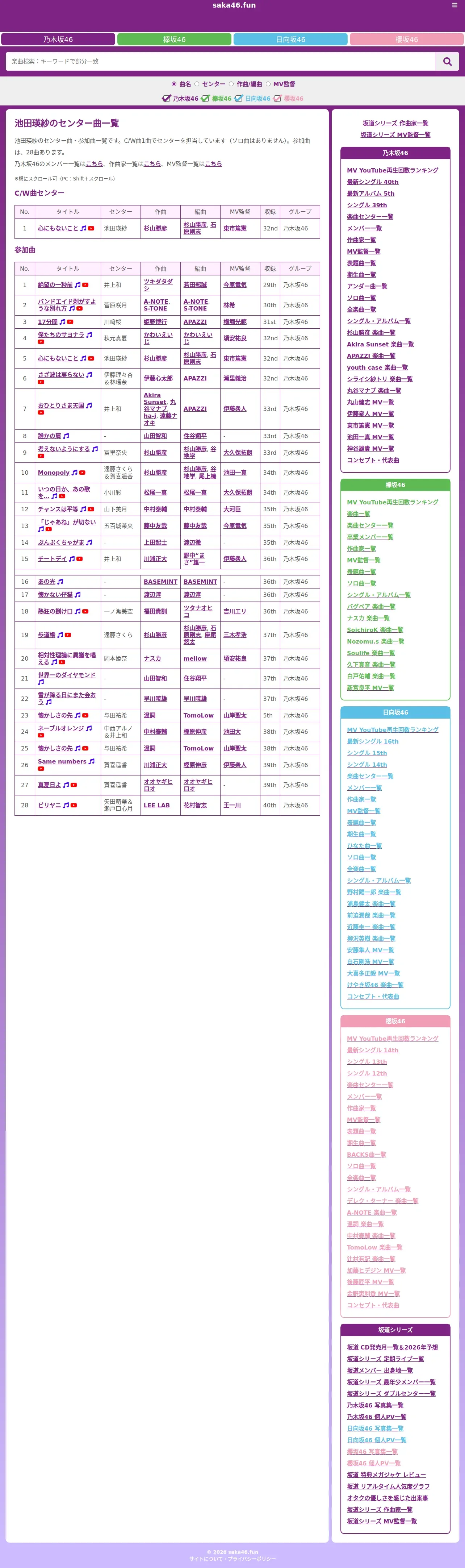
Task: Toggle the 欅坂46 filter checkbox
Action: 205,98
